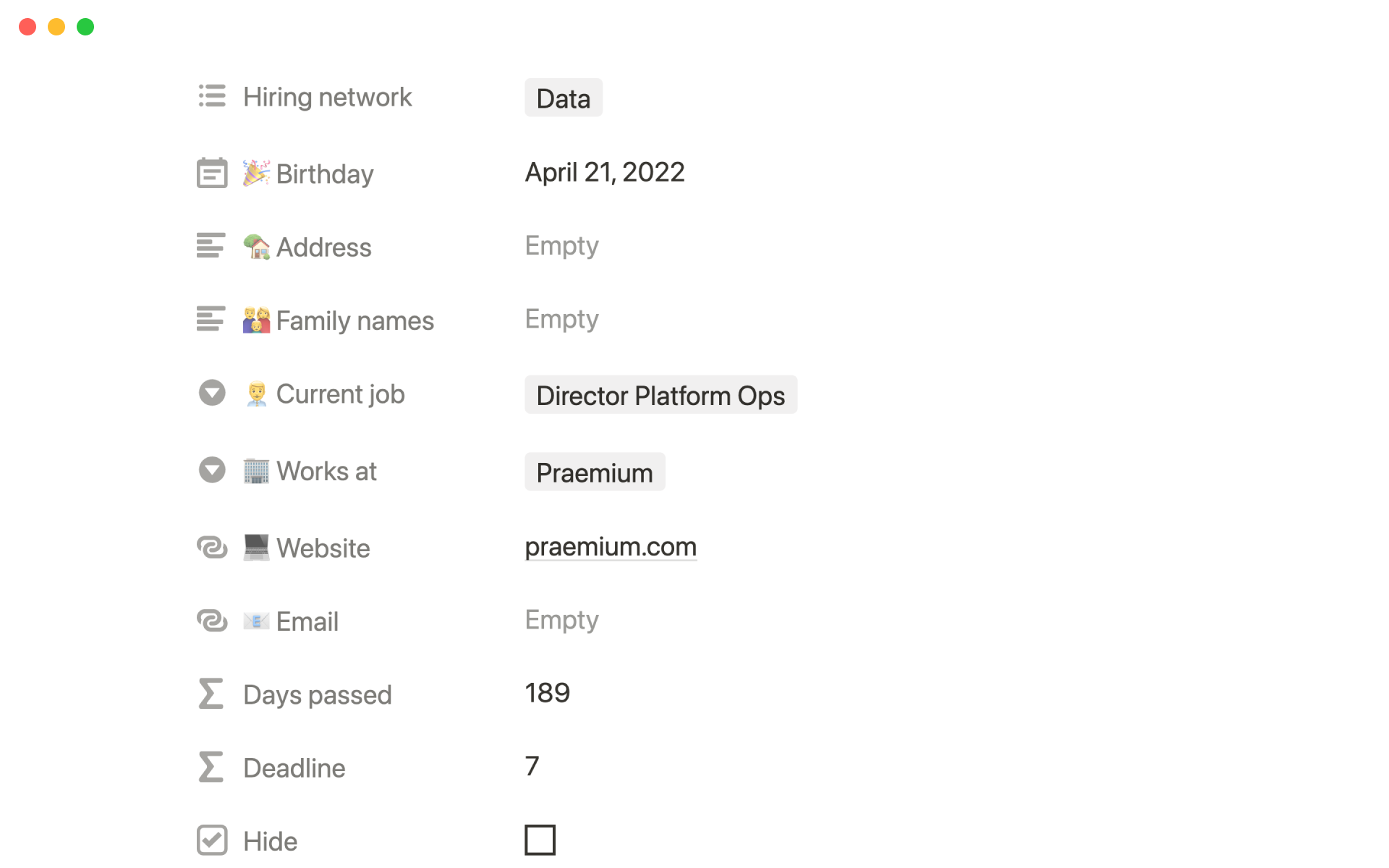
Task: Toggle the Hide checkbox
Action: (540, 840)
